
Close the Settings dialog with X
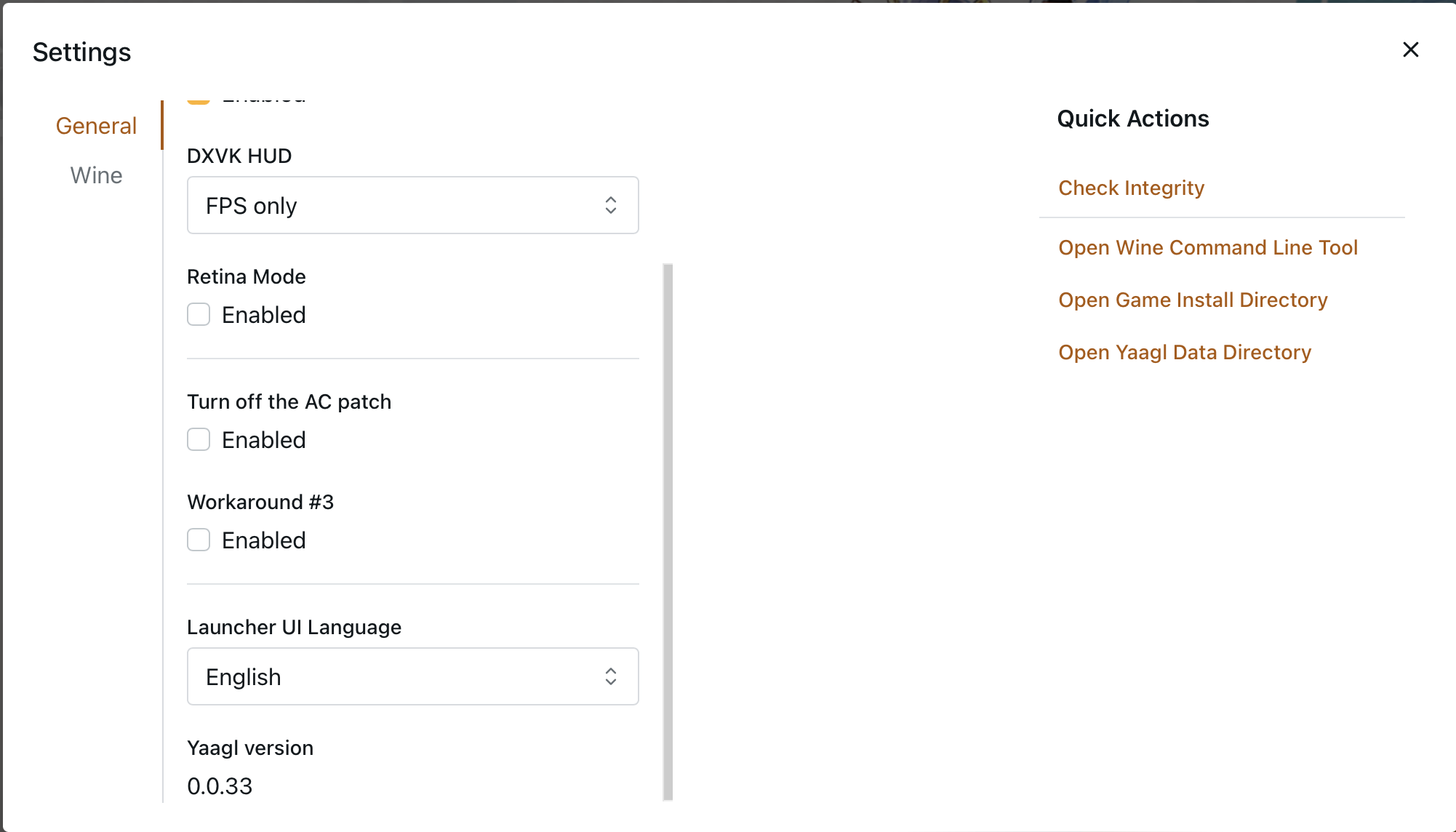click(x=1410, y=49)
